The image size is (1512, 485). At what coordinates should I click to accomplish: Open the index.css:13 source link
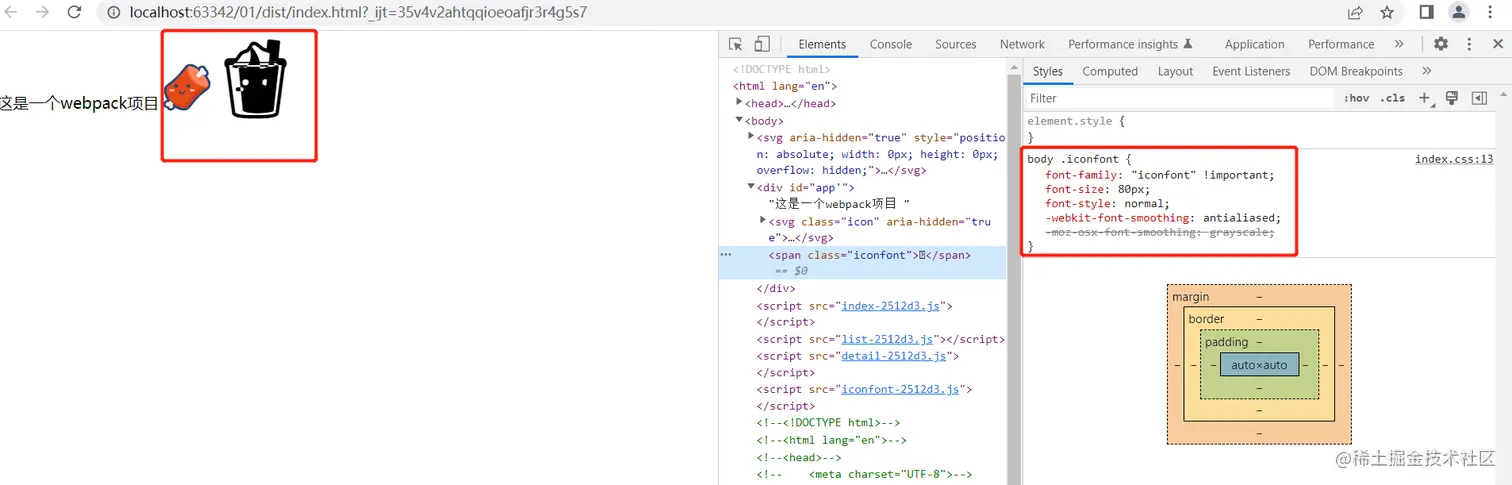click(1454, 159)
